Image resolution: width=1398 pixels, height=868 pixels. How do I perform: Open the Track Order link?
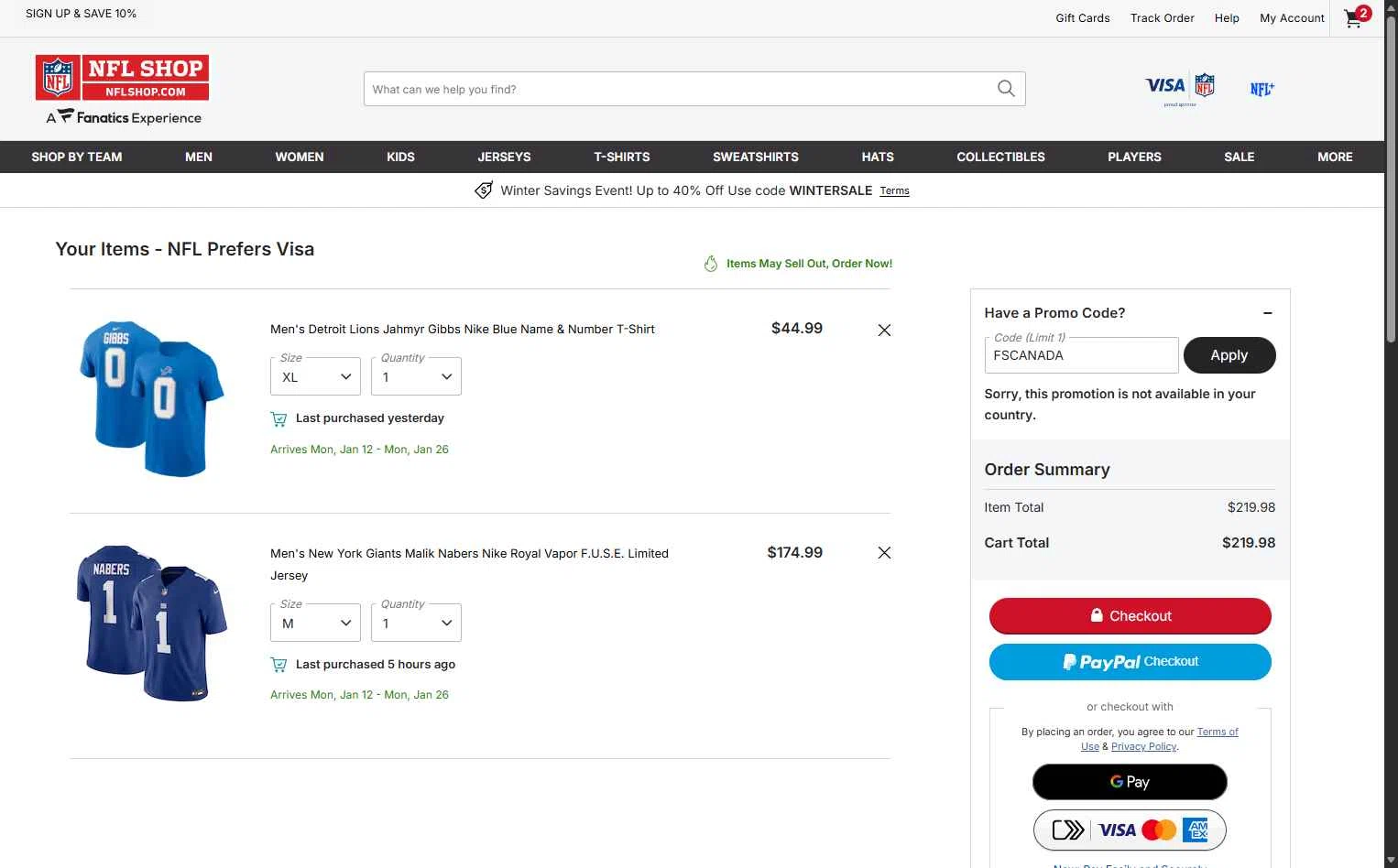tap(1162, 18)
